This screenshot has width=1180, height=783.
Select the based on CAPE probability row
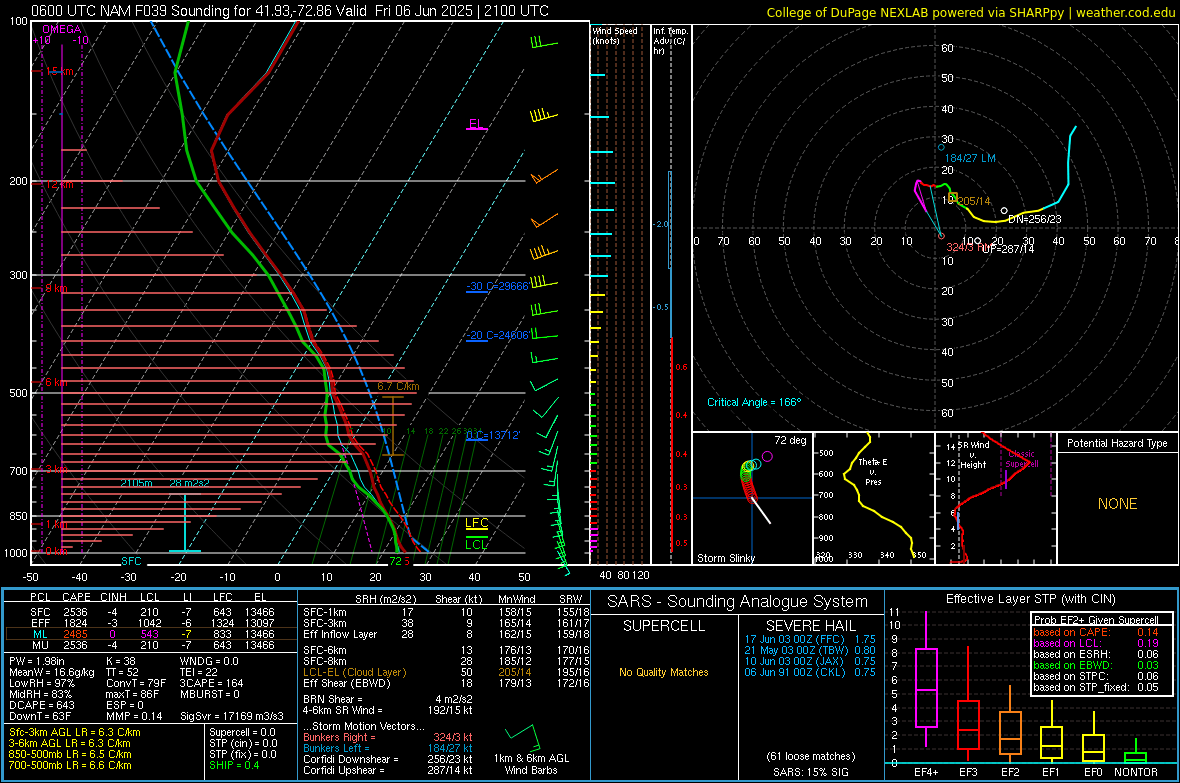click(x=1096, y=632)
